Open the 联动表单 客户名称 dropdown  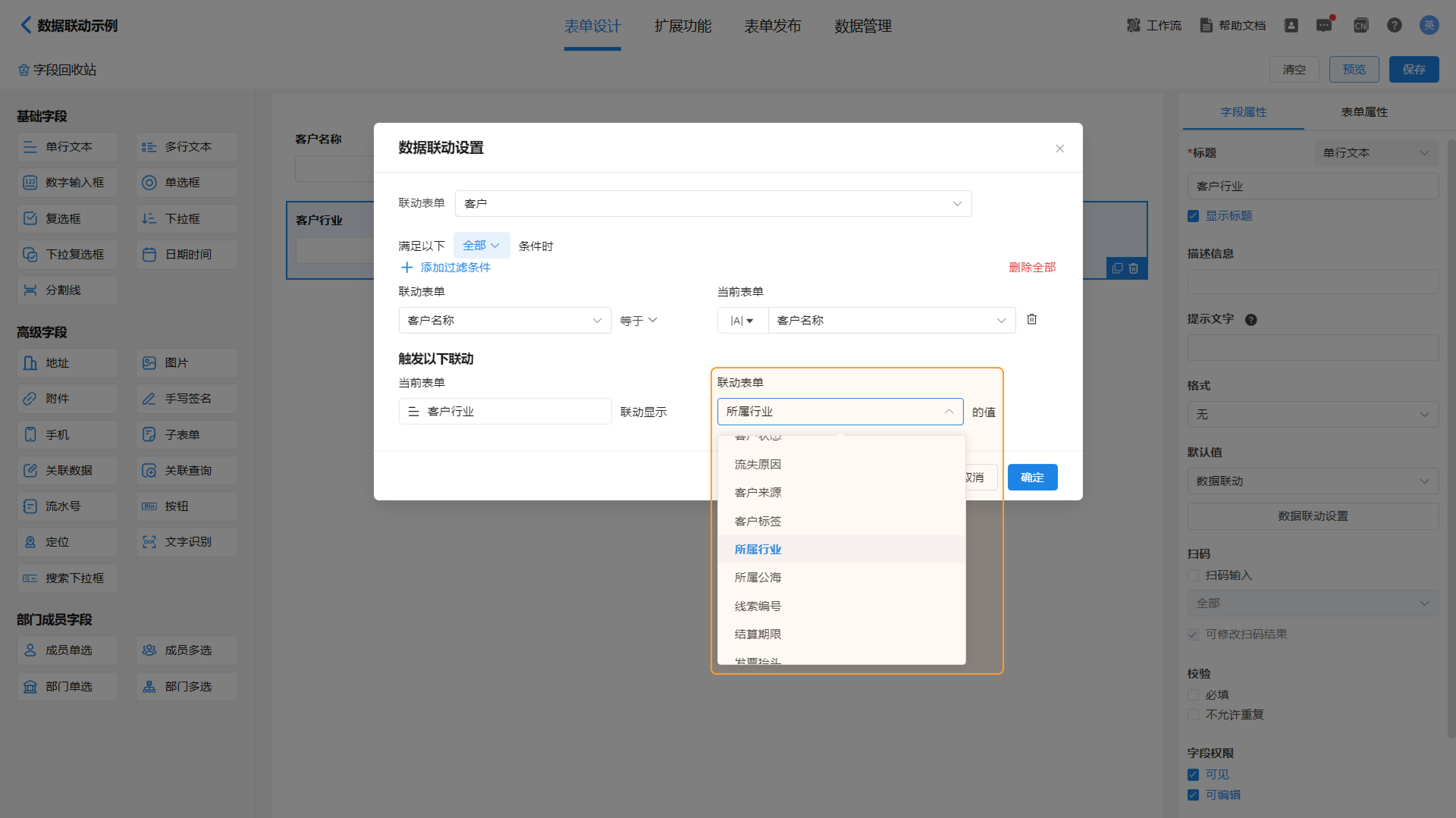(x=505, y=320)
